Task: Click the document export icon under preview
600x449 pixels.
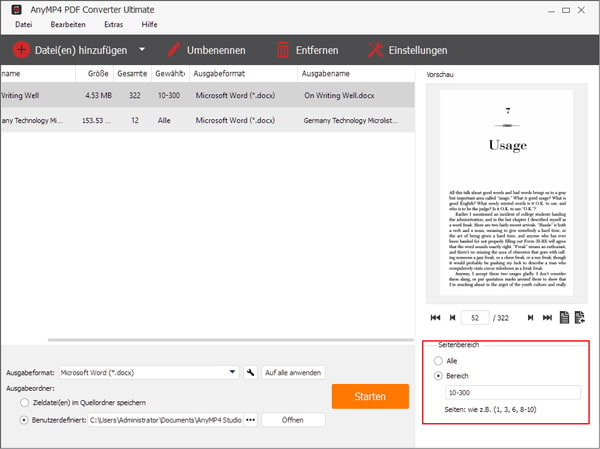Action: coord(580,317)
